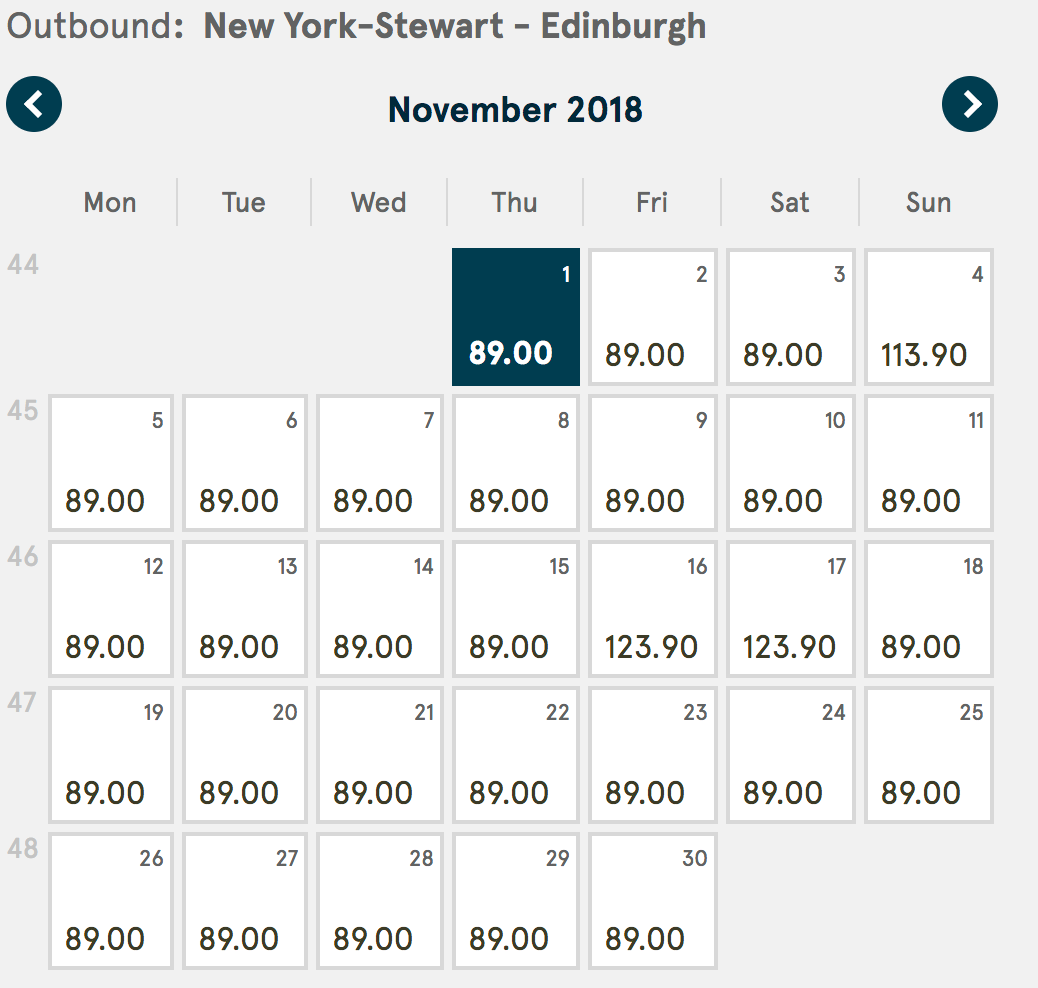Choose Sunday November 11
The image size is (1038, 988).
[929, 463]
